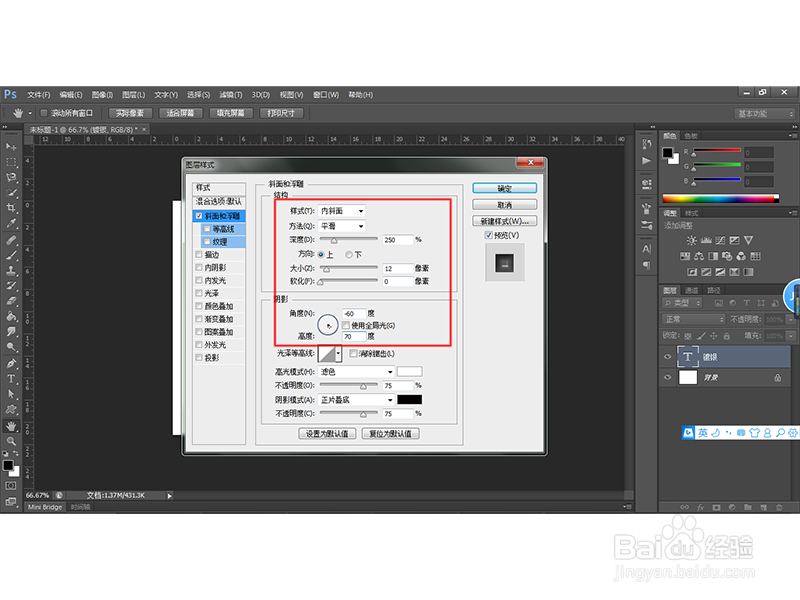Check 使用全局光(G) checkbox
The image size is (800, 600).
coord(346,325)
